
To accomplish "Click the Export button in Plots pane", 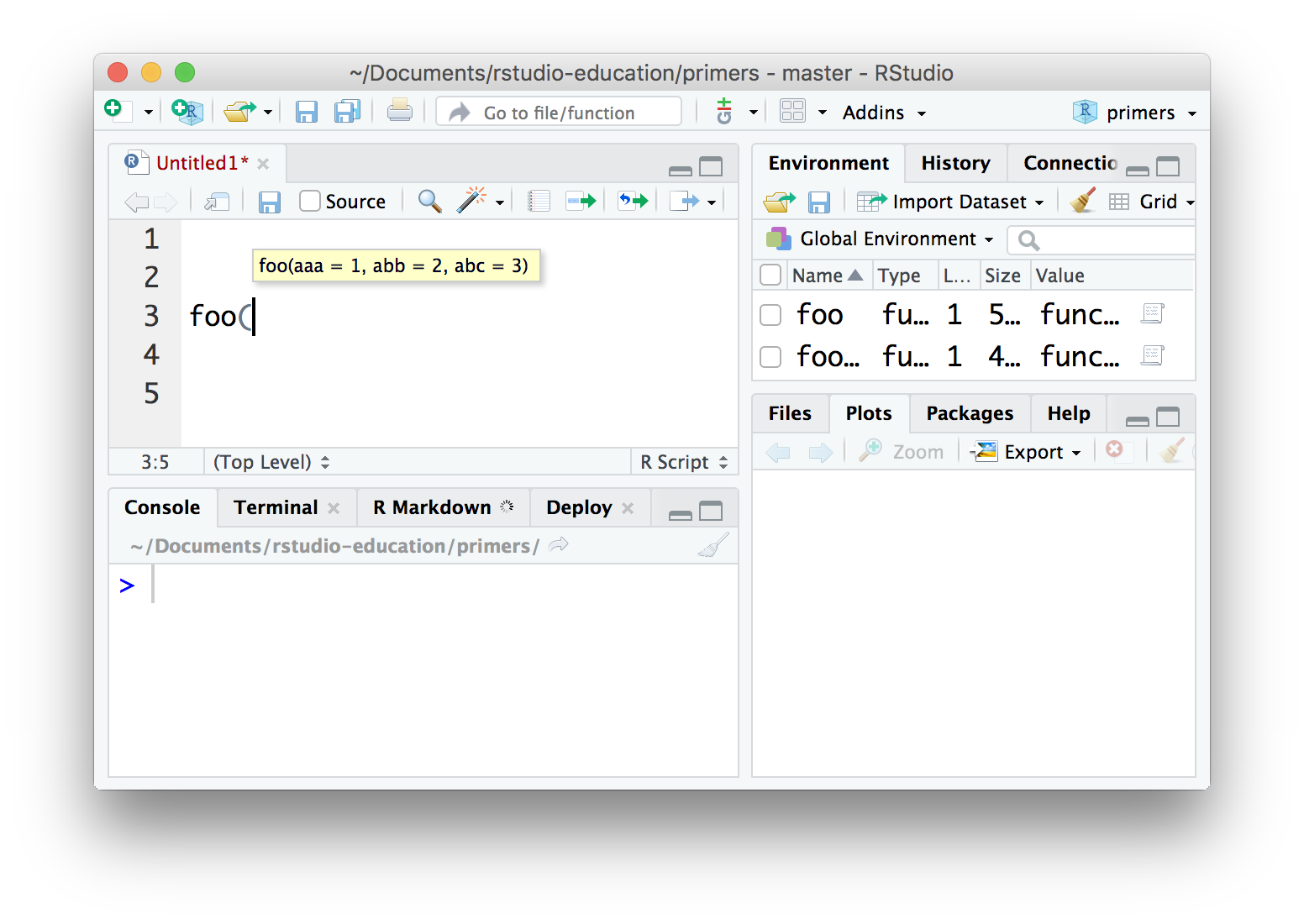I will (x=1027, y=452).
